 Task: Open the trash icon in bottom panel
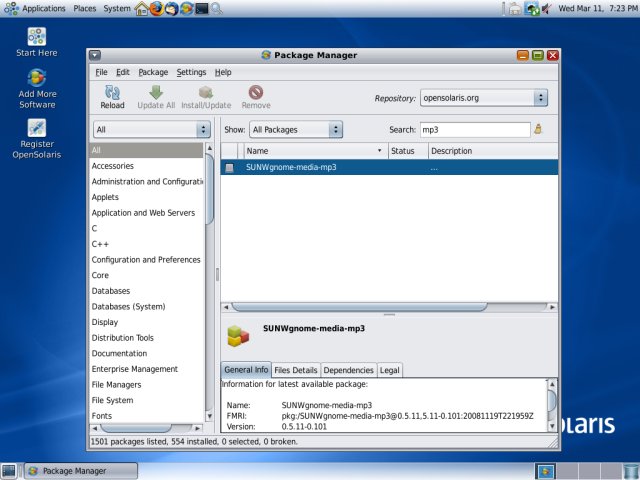click(631, 471)
